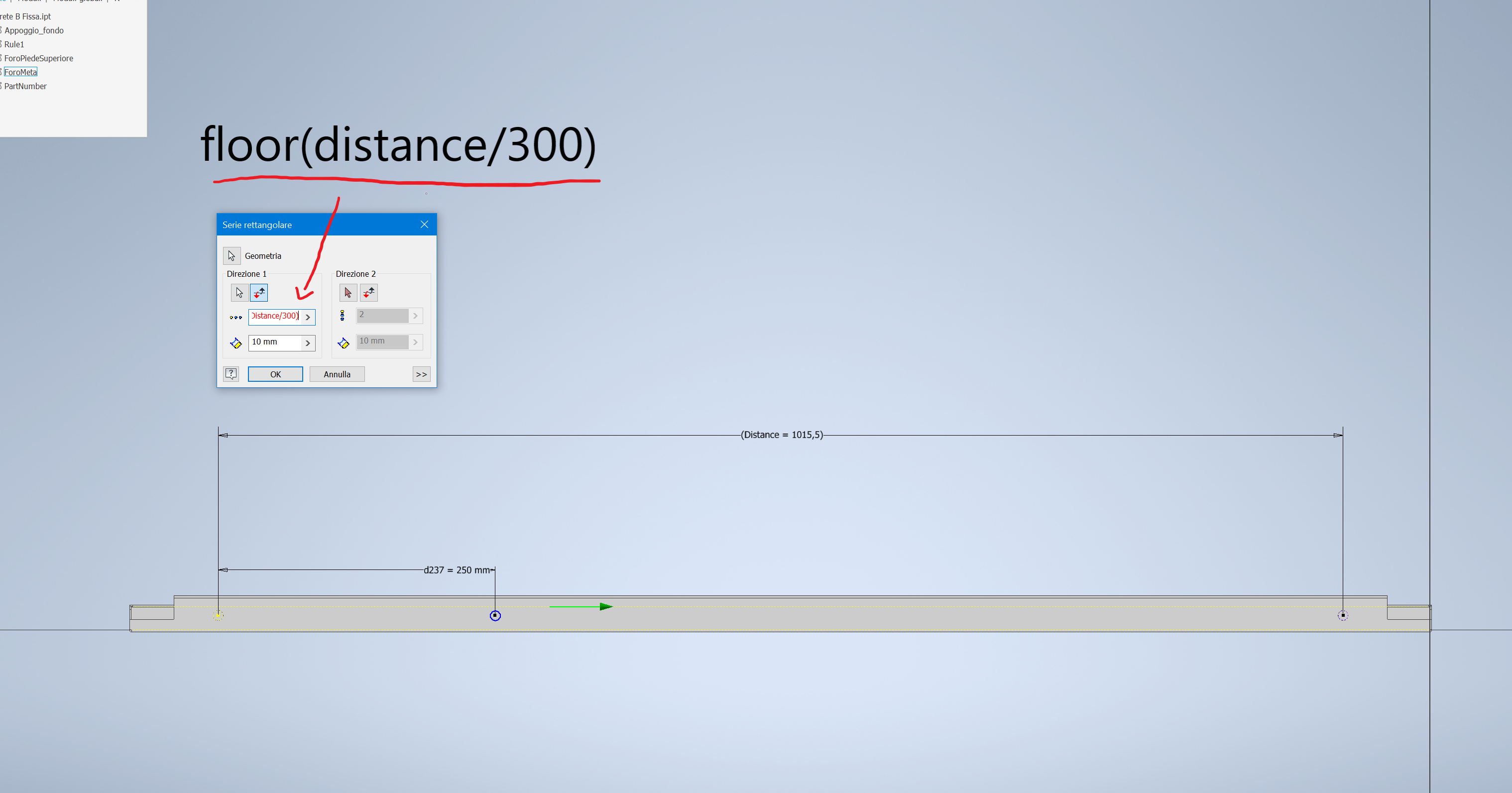Open the flyout arrow beside 10 mm spacing
This screenshot has height=793, width=1512.
pyautogui.click(x=308, y=343)
